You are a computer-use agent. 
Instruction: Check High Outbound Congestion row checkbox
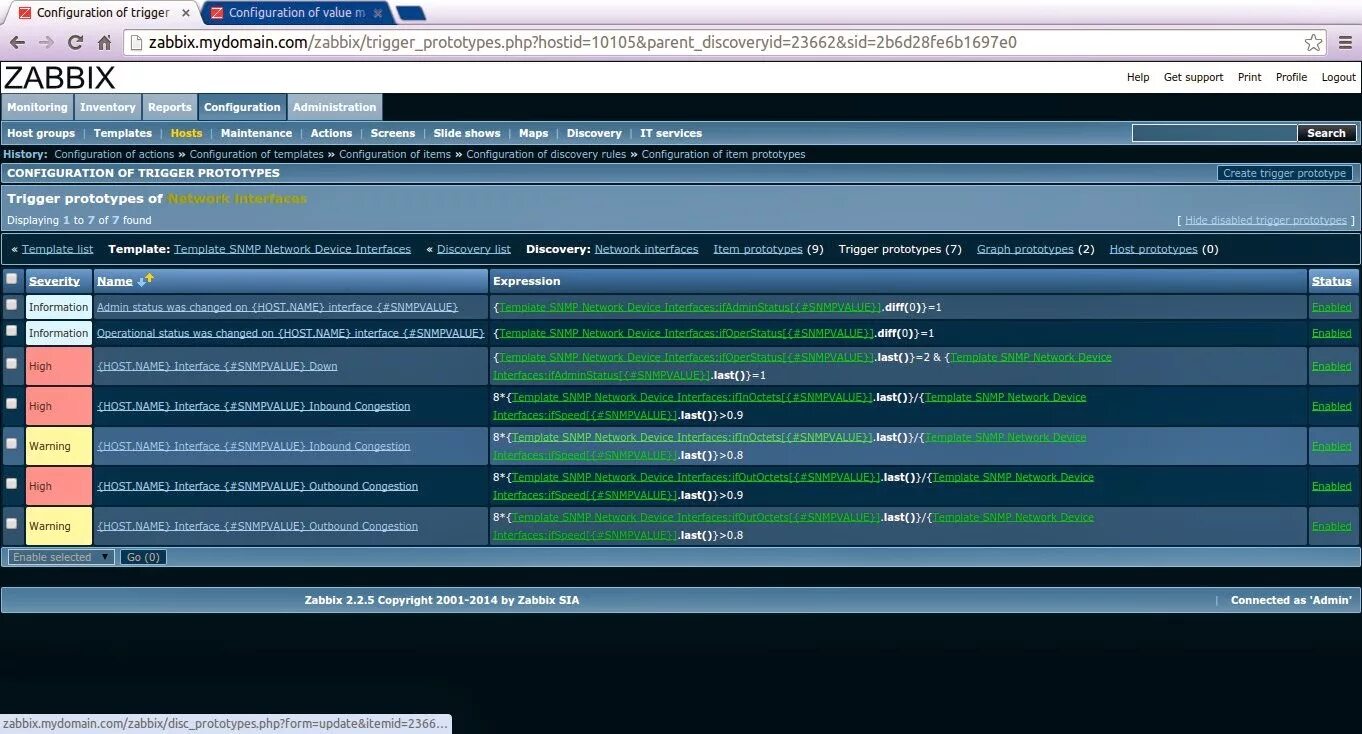tap(11, 483)
